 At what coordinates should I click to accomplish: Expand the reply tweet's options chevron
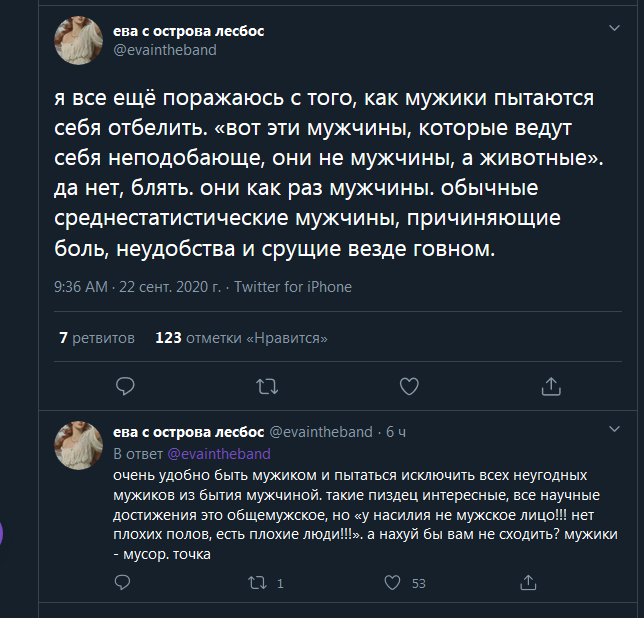615,427
